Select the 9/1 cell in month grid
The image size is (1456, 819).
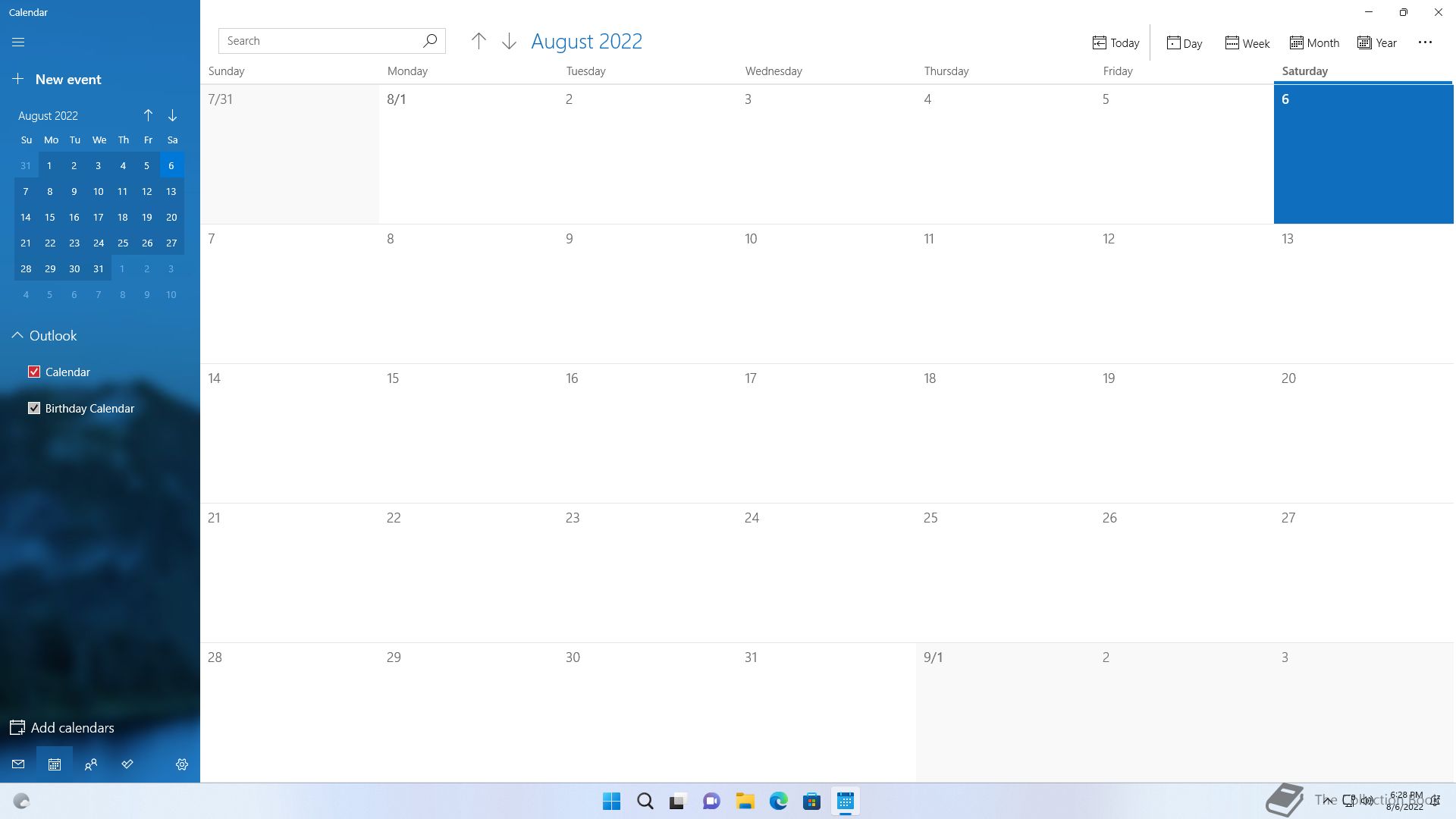point(1006,712)
